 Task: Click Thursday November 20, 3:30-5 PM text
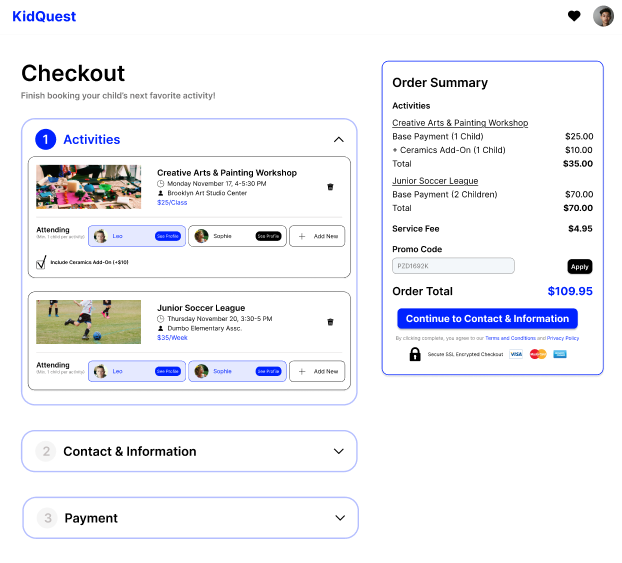coord(220,319)
